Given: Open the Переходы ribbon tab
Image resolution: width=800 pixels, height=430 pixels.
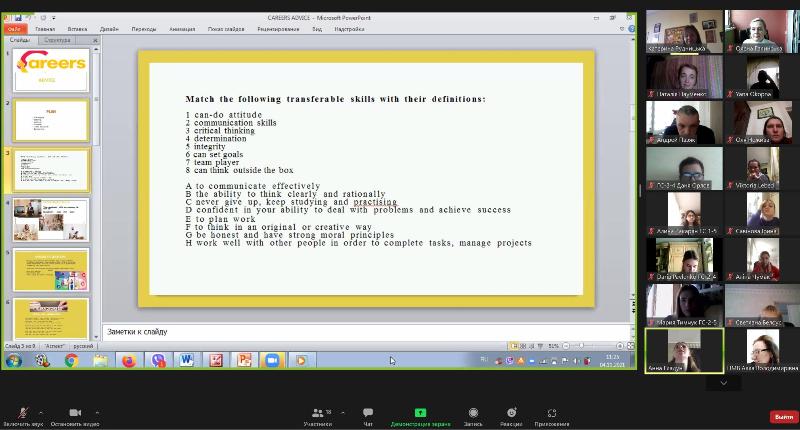Looking at the screenshot, I should click(144, 29).
